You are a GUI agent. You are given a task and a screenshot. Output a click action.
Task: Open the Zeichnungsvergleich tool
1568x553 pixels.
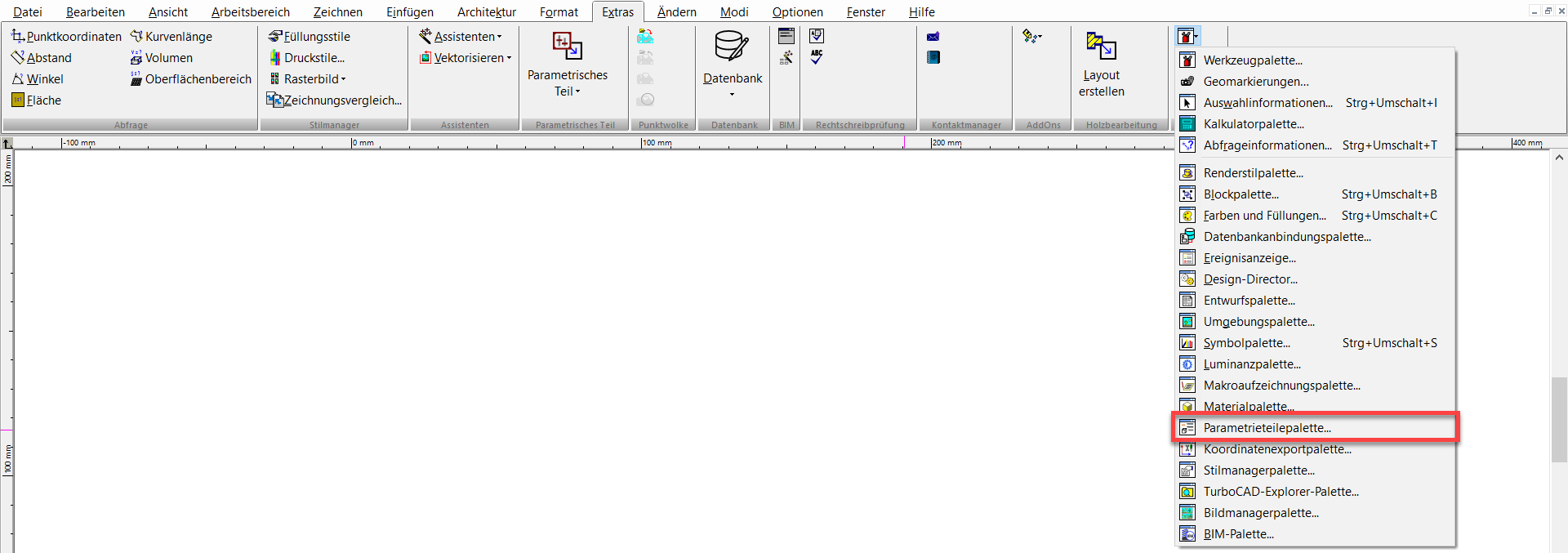coord(335,100)
